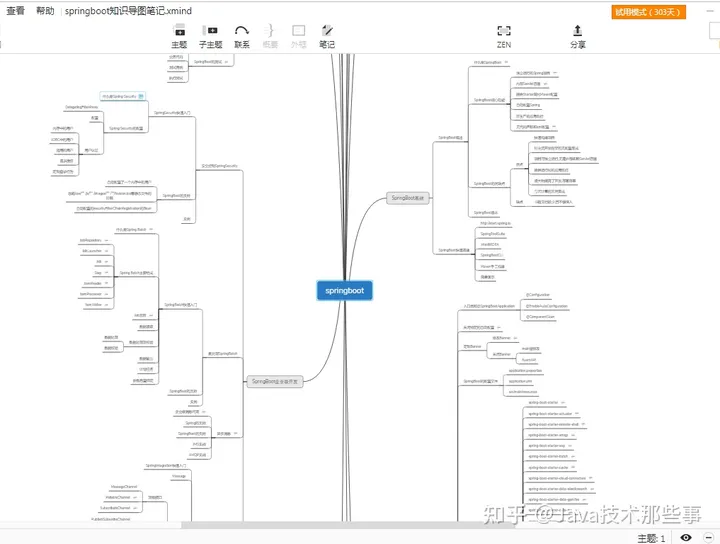Open the 笔记 notes tool
The width and height of the screenshot is (720, 544).
327,36
